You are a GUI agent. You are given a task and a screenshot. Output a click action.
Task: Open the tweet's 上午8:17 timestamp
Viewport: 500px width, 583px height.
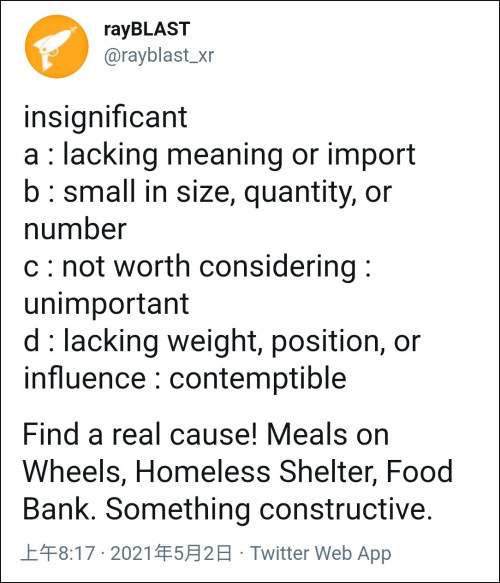(x=58, y=553)
